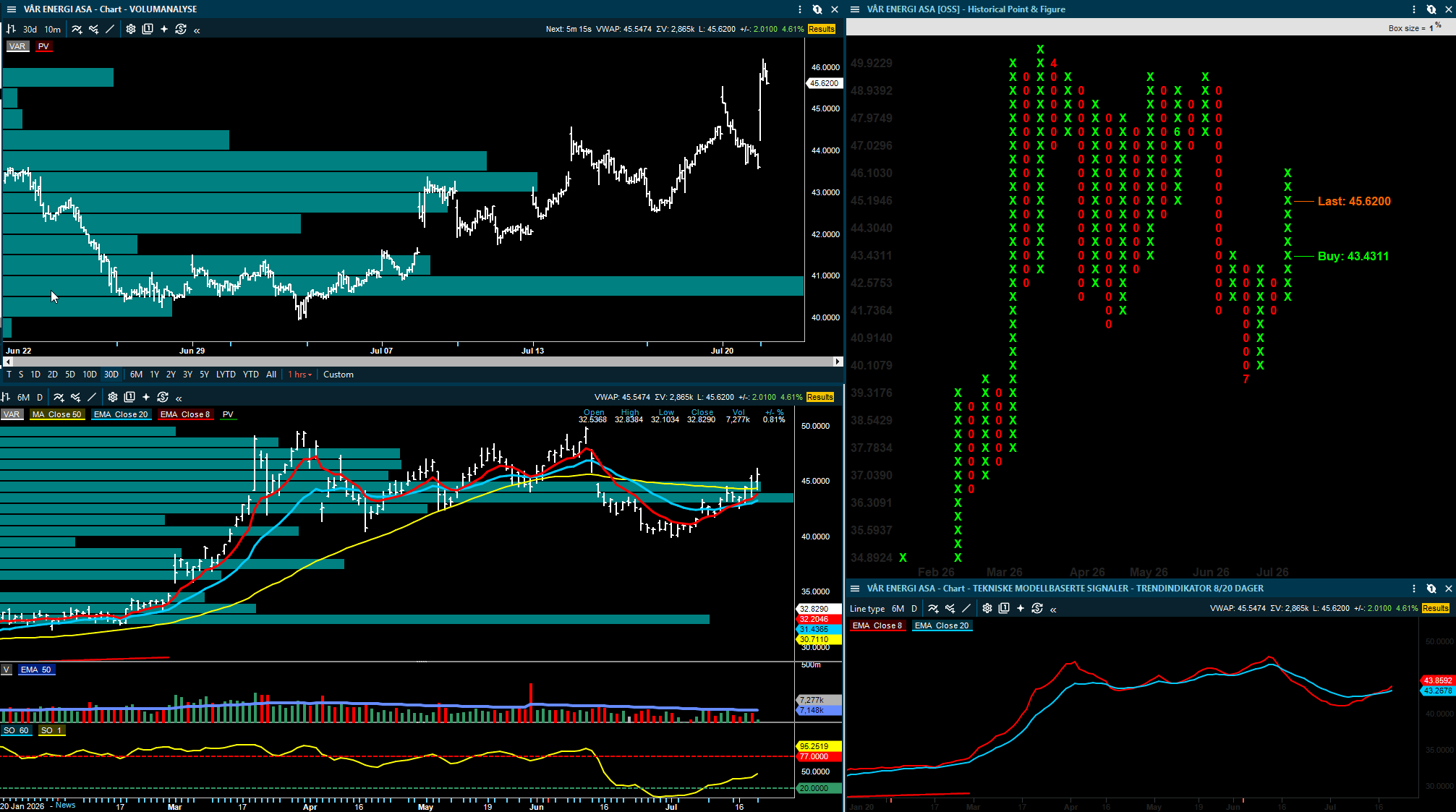1456x812 pixels.
Task: Open Line type dropdown in Trendindikator toolbar
Action: [867, 609]
